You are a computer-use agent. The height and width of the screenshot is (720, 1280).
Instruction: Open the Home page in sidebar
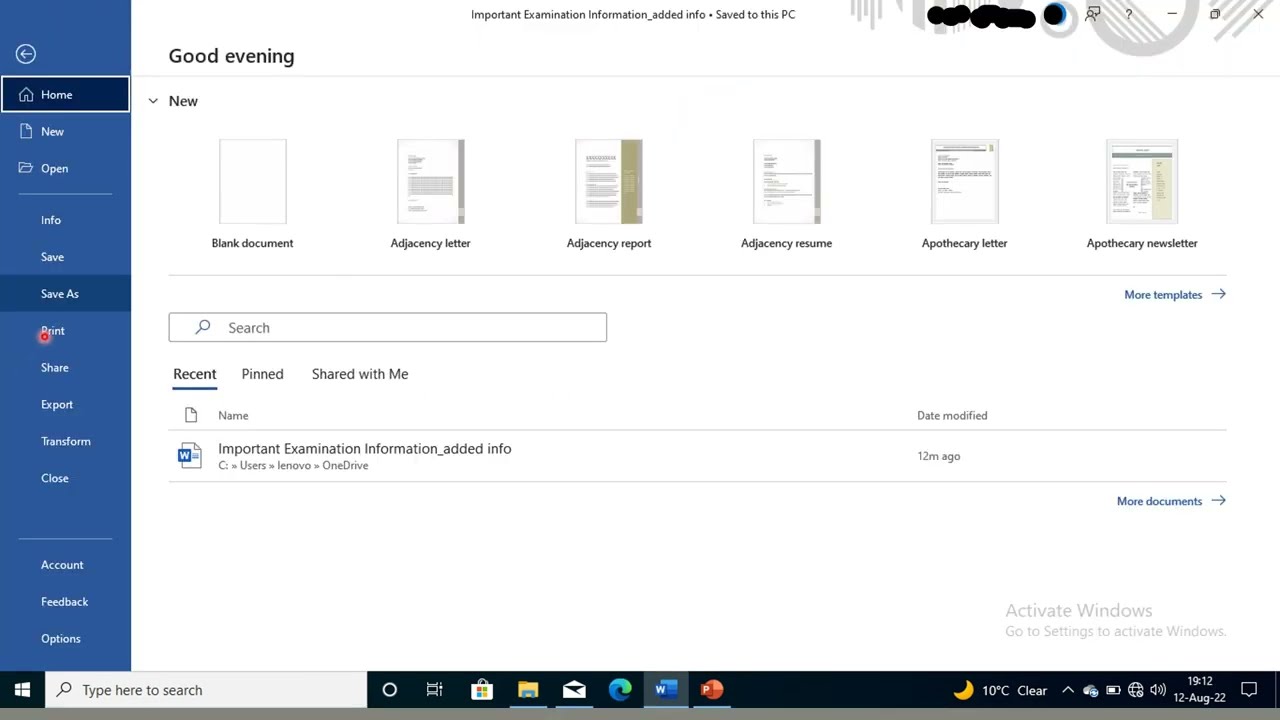65,94
